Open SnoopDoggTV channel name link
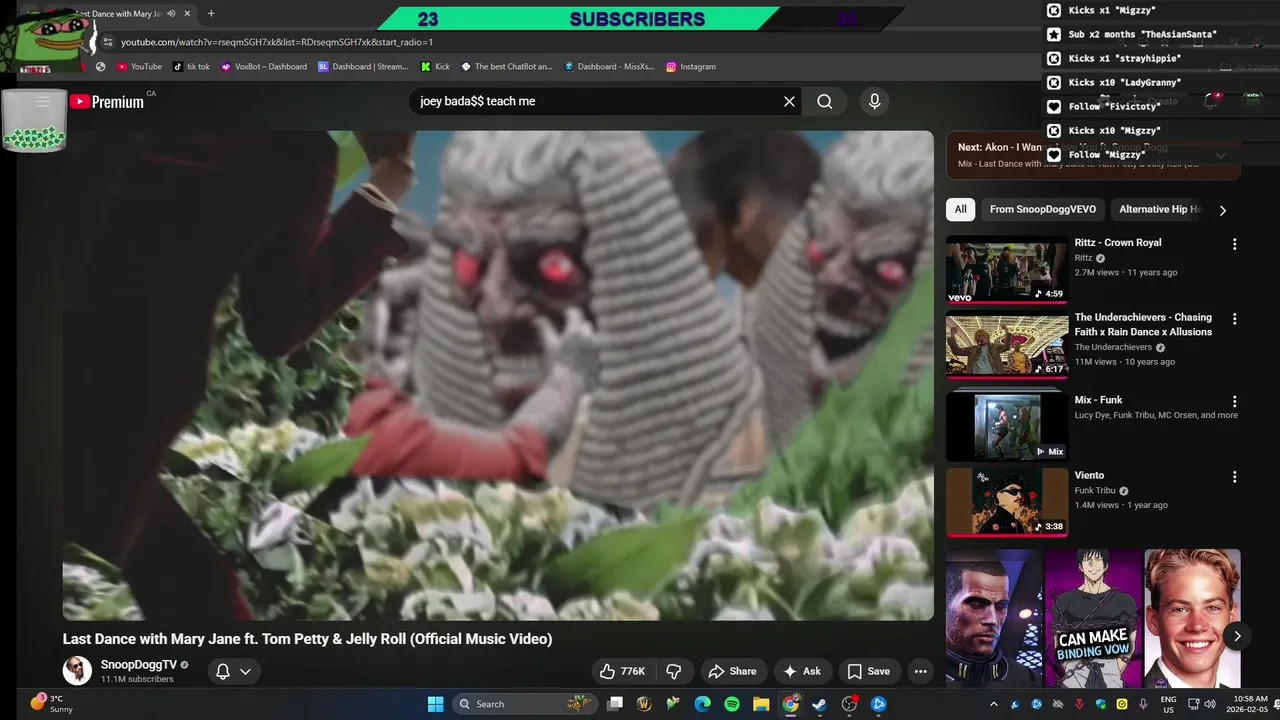Screen dimensions: 1280x720 138,664
